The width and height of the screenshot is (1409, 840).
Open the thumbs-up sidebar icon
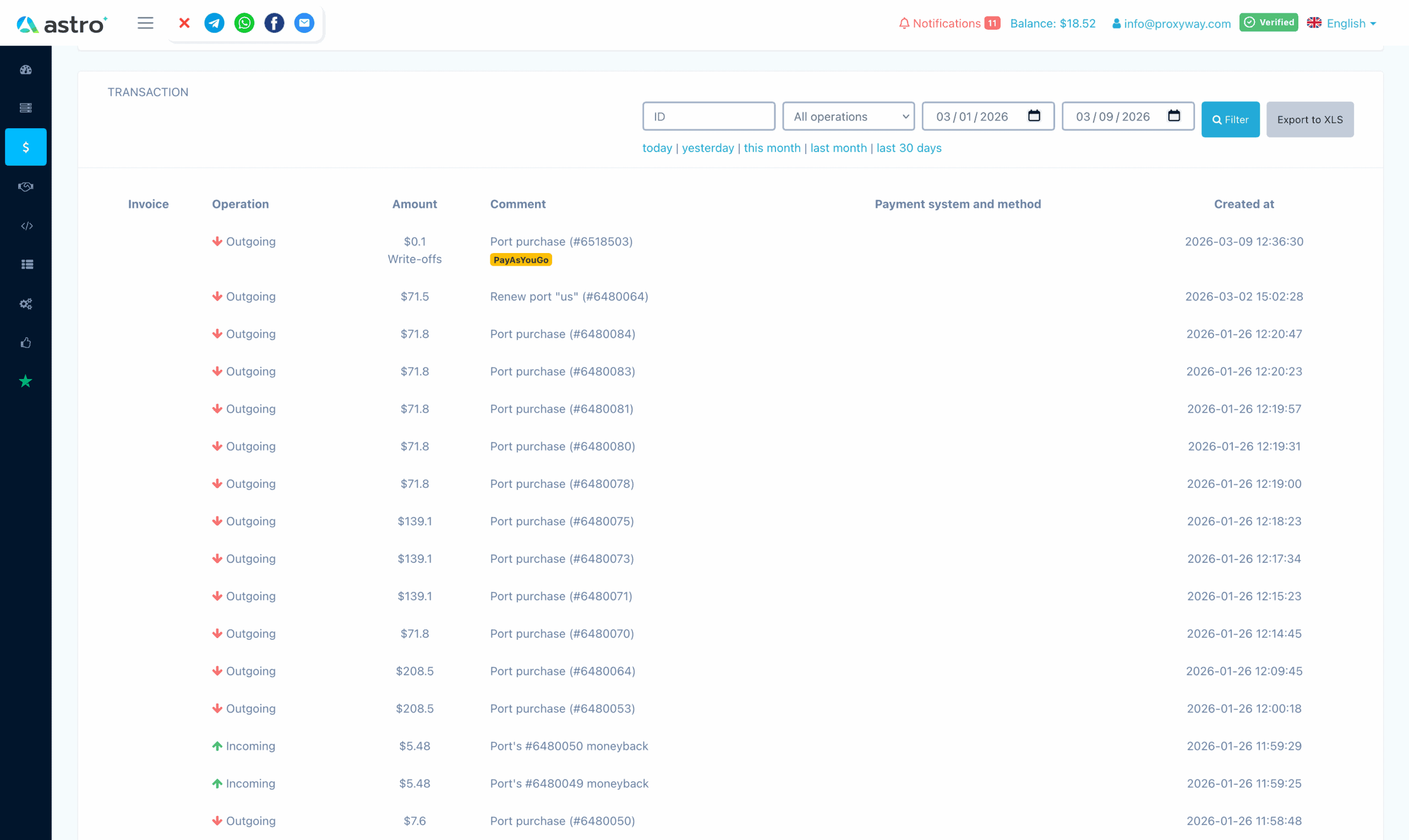click(x=26, y=343)
